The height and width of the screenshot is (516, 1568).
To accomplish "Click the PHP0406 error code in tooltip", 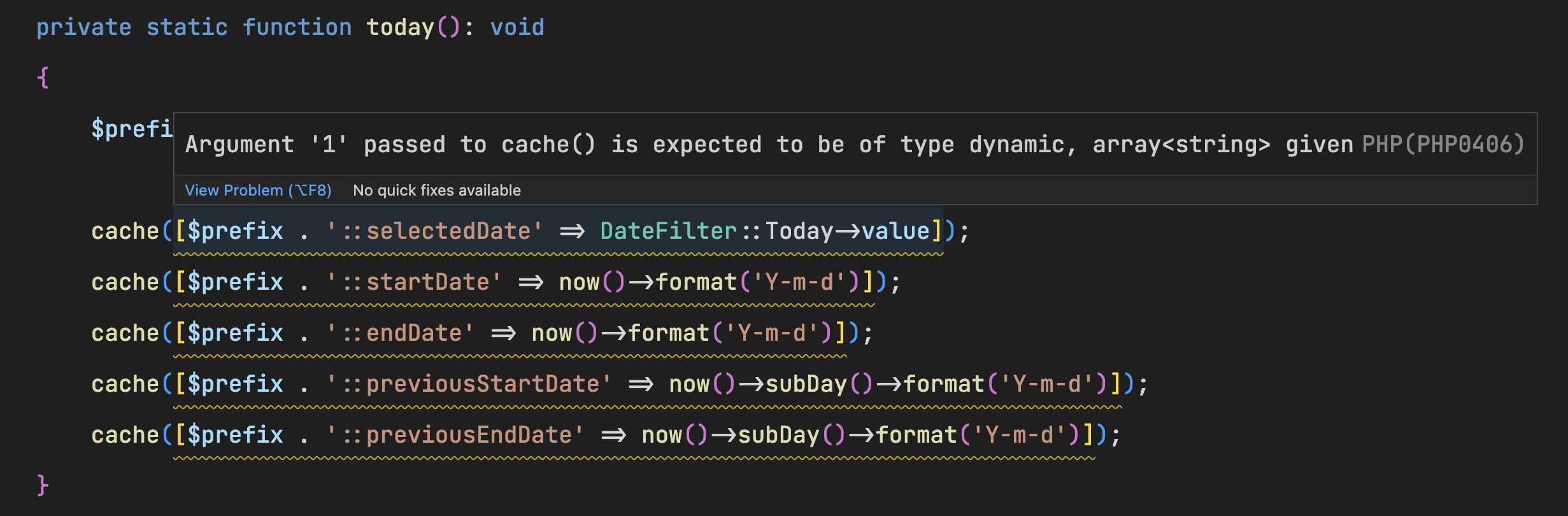I will 1443,145.
